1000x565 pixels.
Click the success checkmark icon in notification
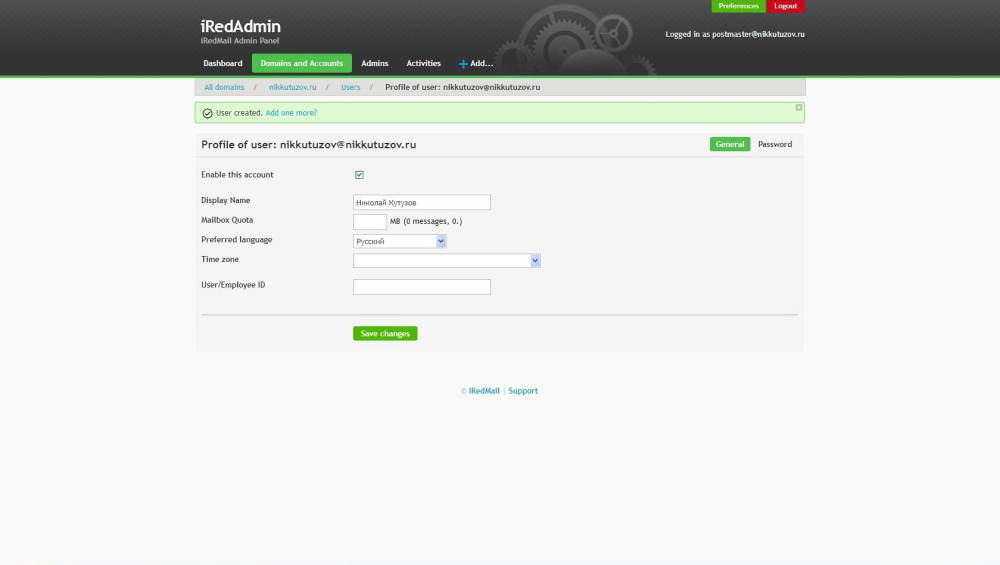207,114
